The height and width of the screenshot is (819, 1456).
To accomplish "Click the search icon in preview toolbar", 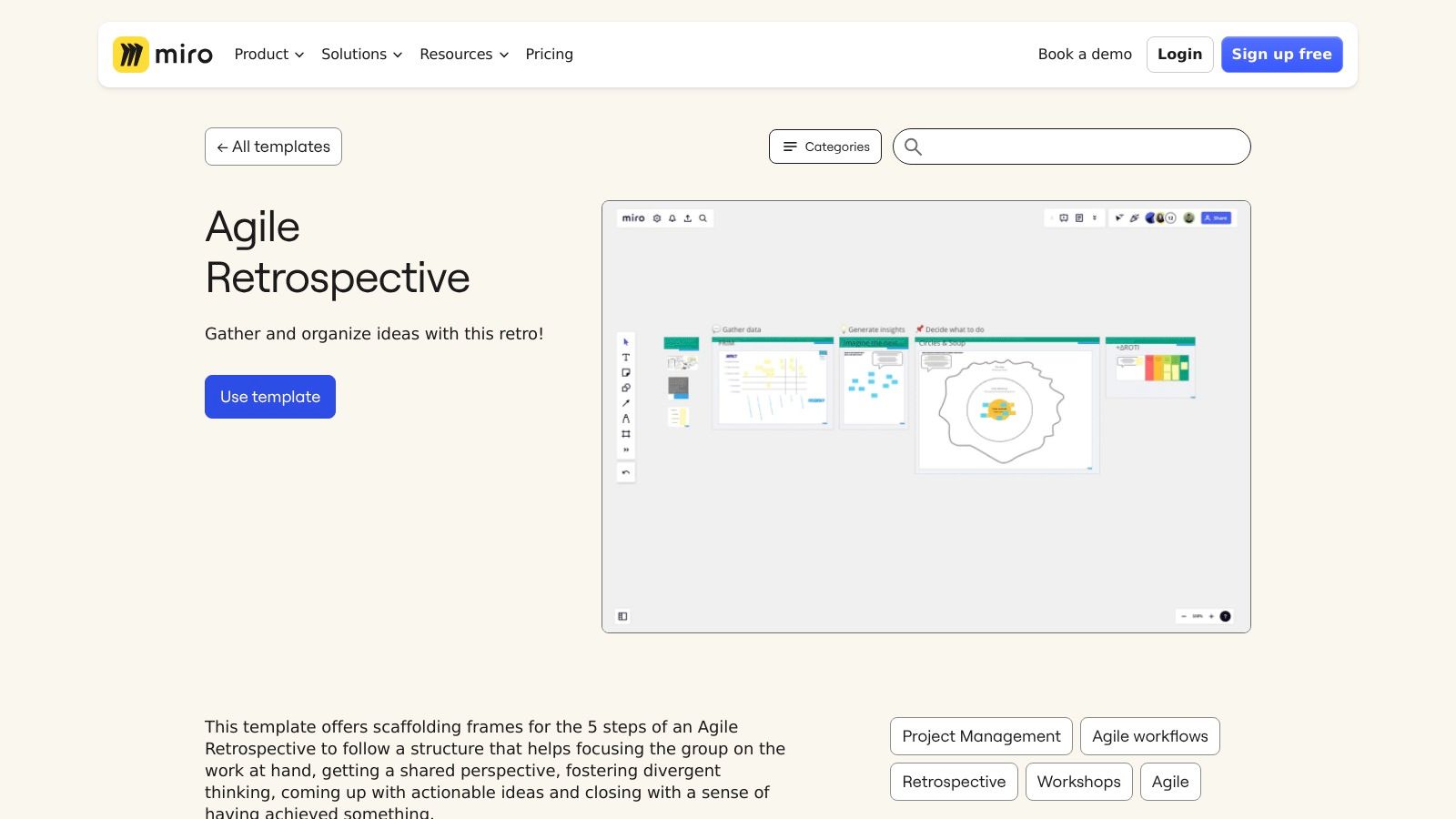I will [x=703, y=218].
